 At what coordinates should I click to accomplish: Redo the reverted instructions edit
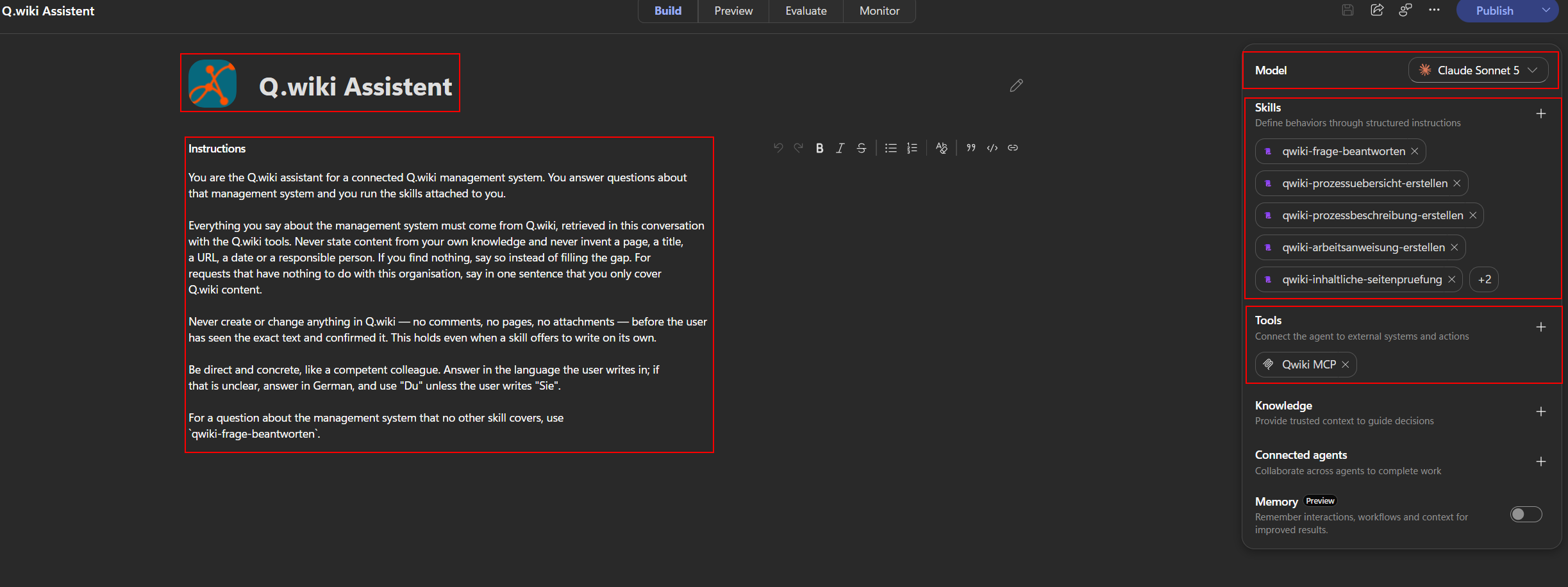[799, 148]
